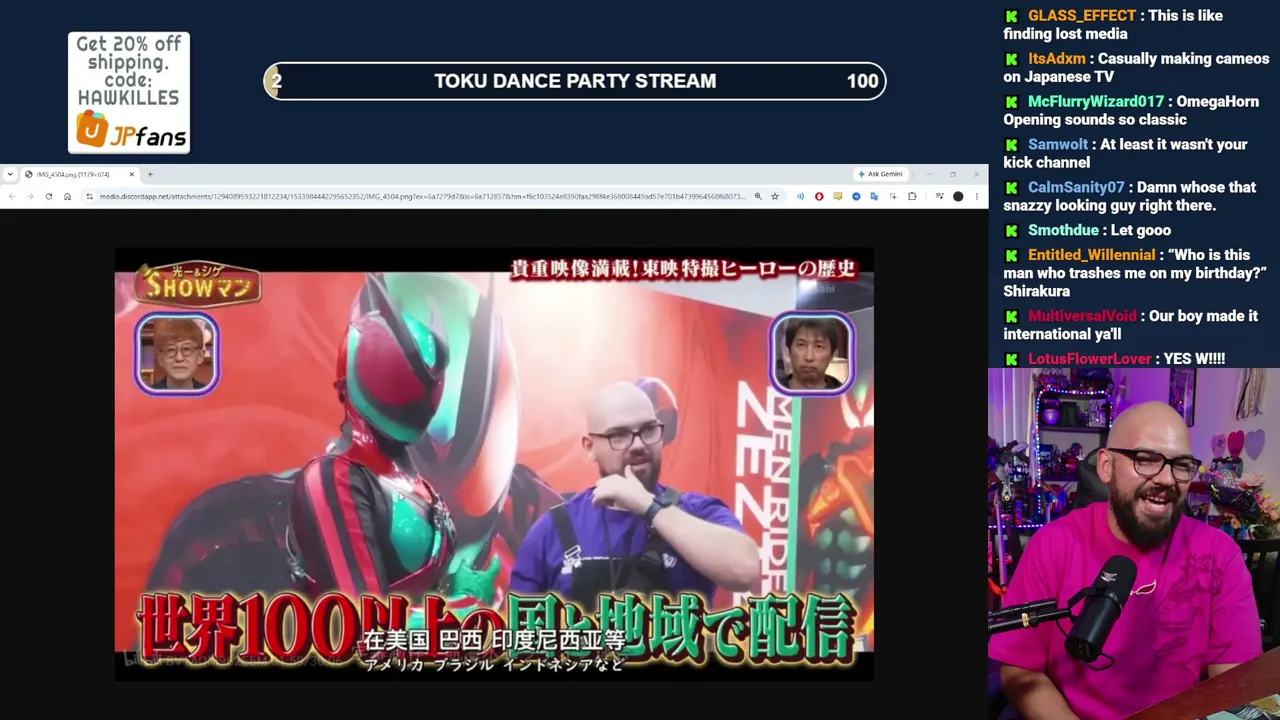Click the Ask Gemini button
Screen dimensions: 1280x720
[880, 175]
